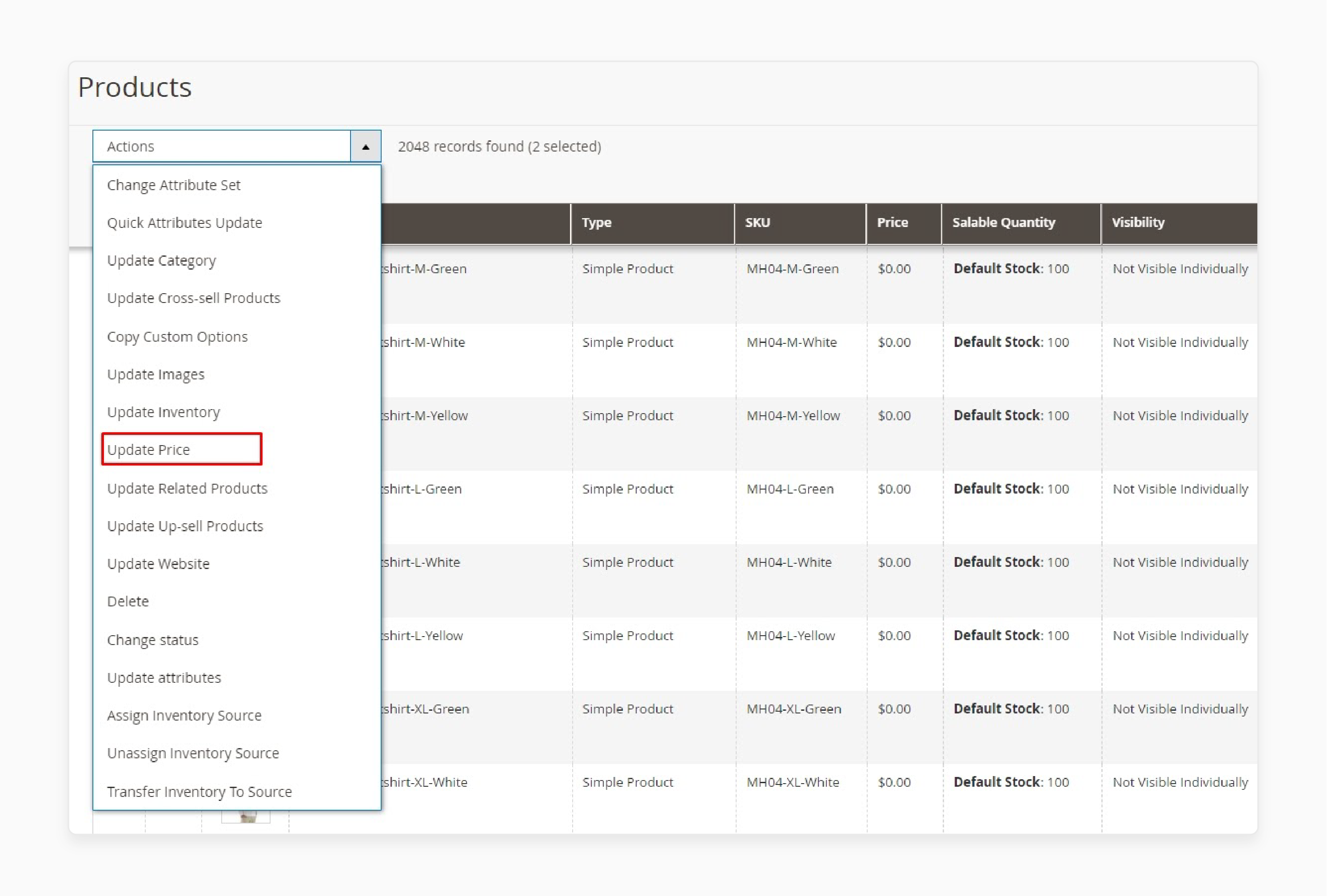The image size is (1327, 896).
Task: Choose Update Up-sell Products
Action: pyautogui.click(x=185, y=526)
